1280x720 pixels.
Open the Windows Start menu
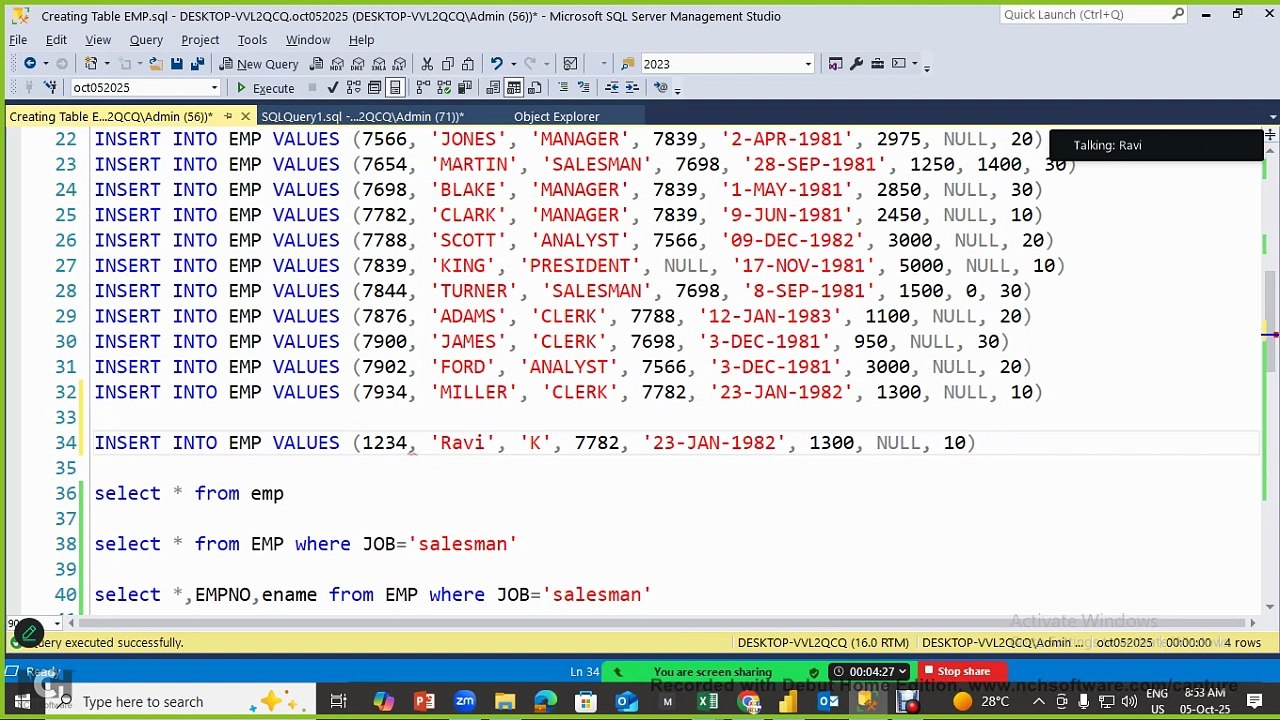tap(22, 701)
